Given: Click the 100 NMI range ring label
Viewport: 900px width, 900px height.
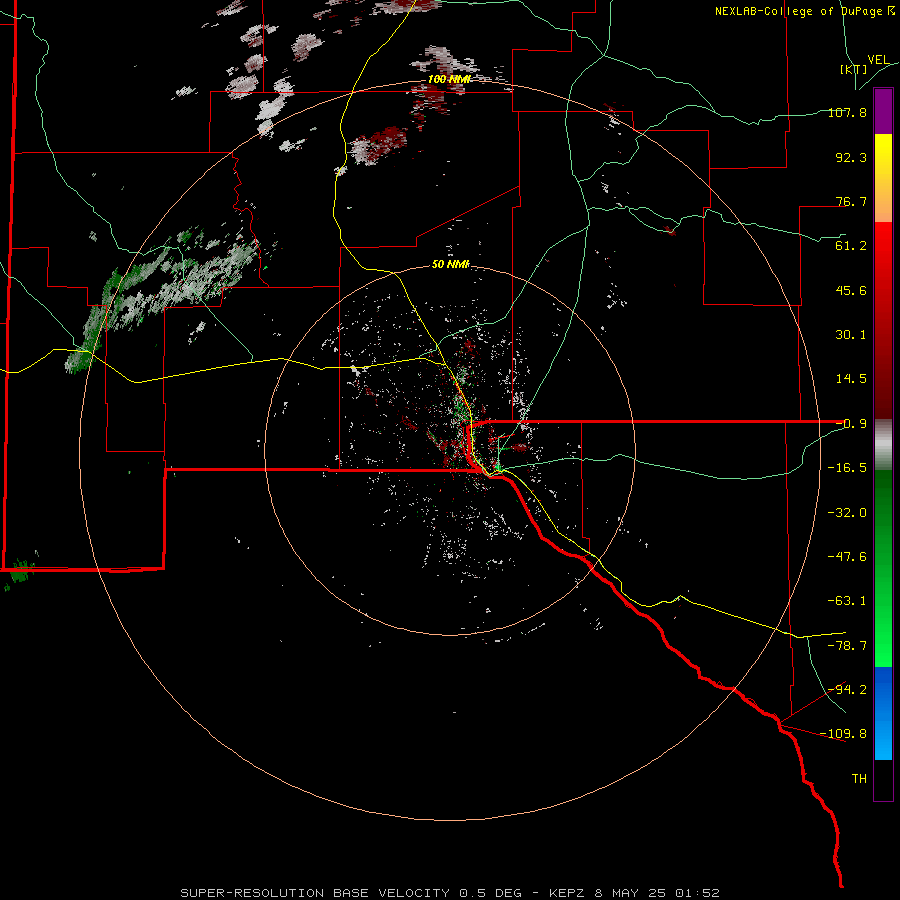Looking at the screenshot, I should (449, 79).
